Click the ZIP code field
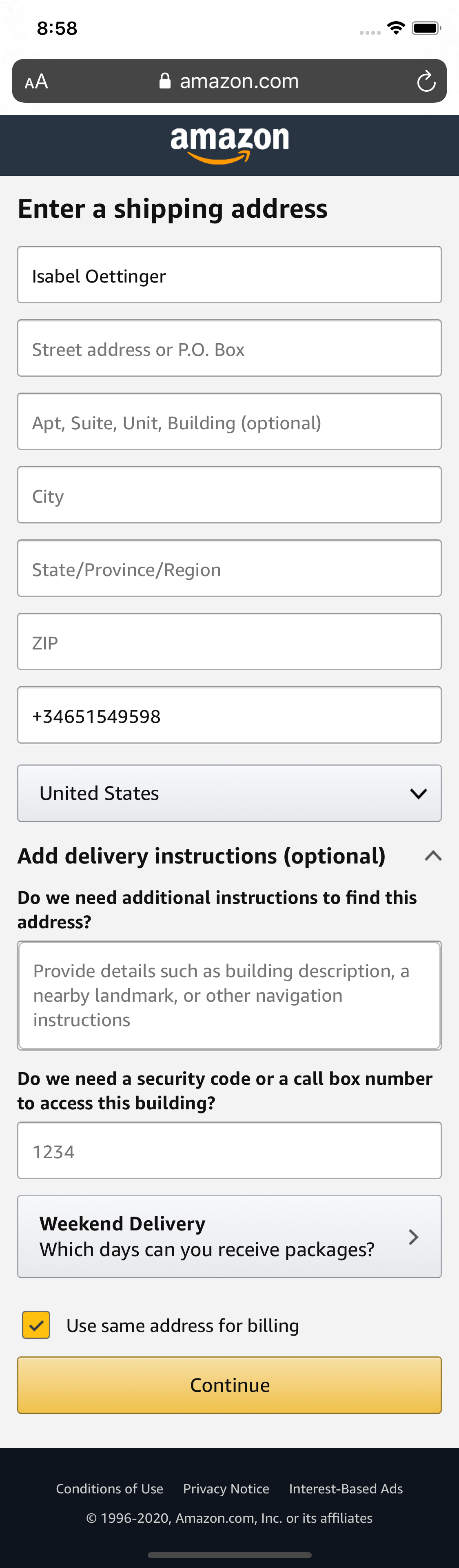The image size is (459, 1568). point(229,642)
